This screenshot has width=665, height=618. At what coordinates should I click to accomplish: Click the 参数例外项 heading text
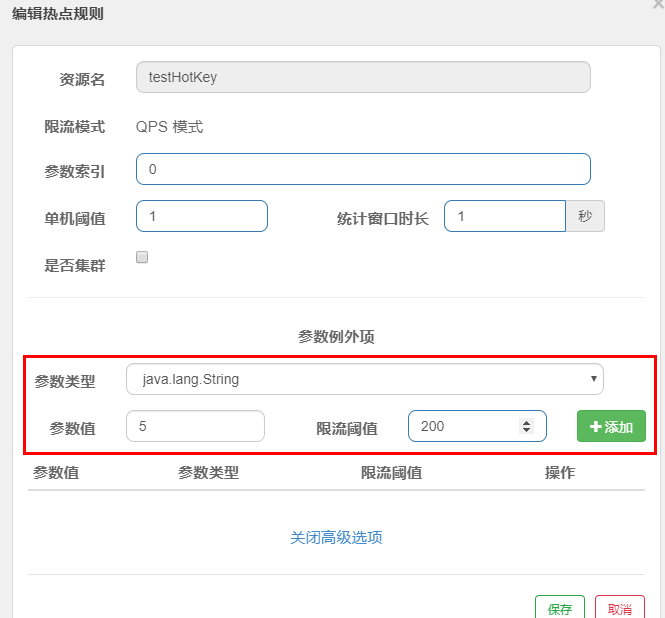click(336, 337)
